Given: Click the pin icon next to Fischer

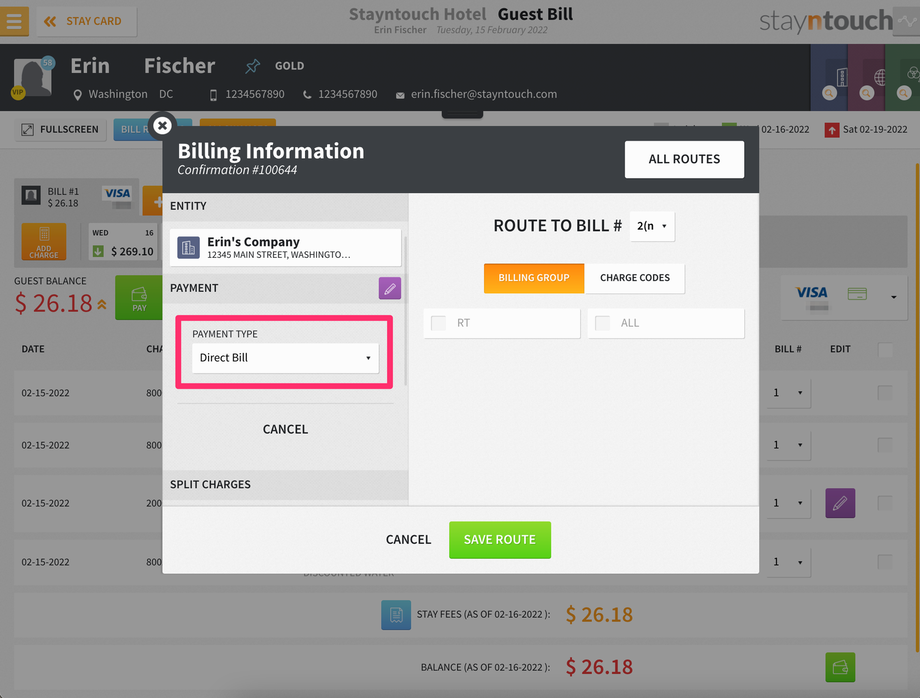Looking at the screenshot, I should [x=252, y=66].
